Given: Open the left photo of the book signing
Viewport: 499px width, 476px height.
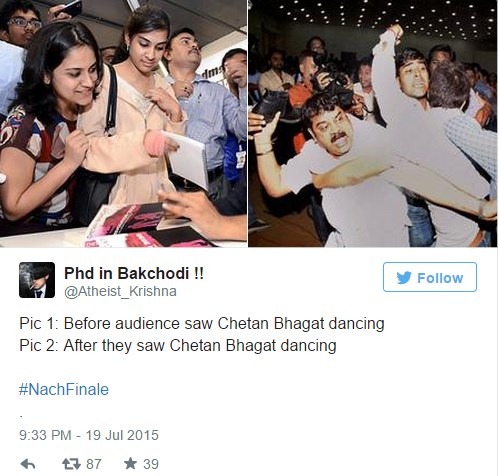Looking at the screenshot, I should 123,123.
